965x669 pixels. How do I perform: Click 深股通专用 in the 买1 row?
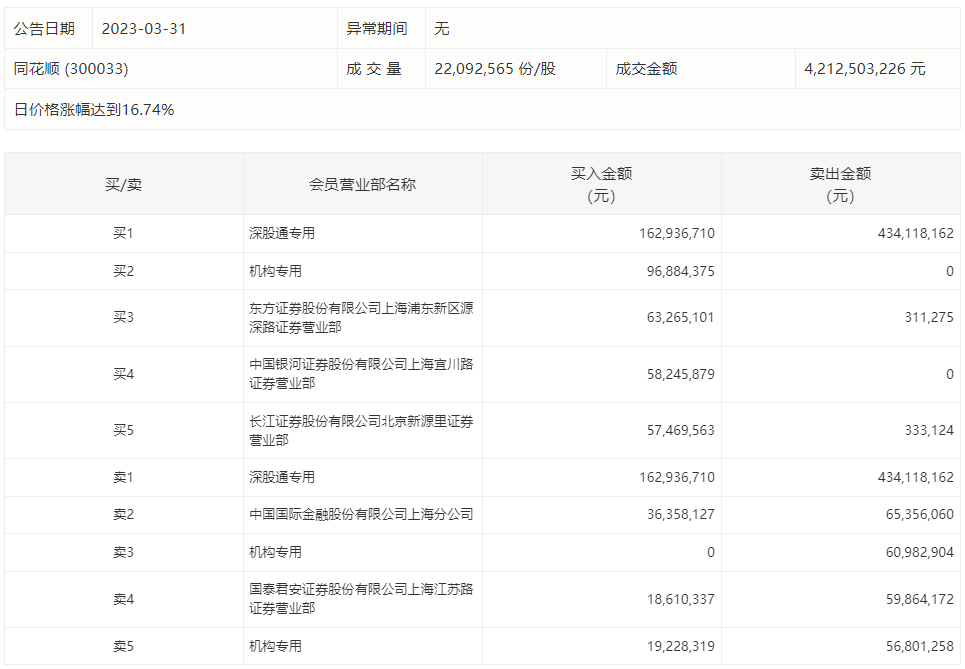click(x=282, y=233)
